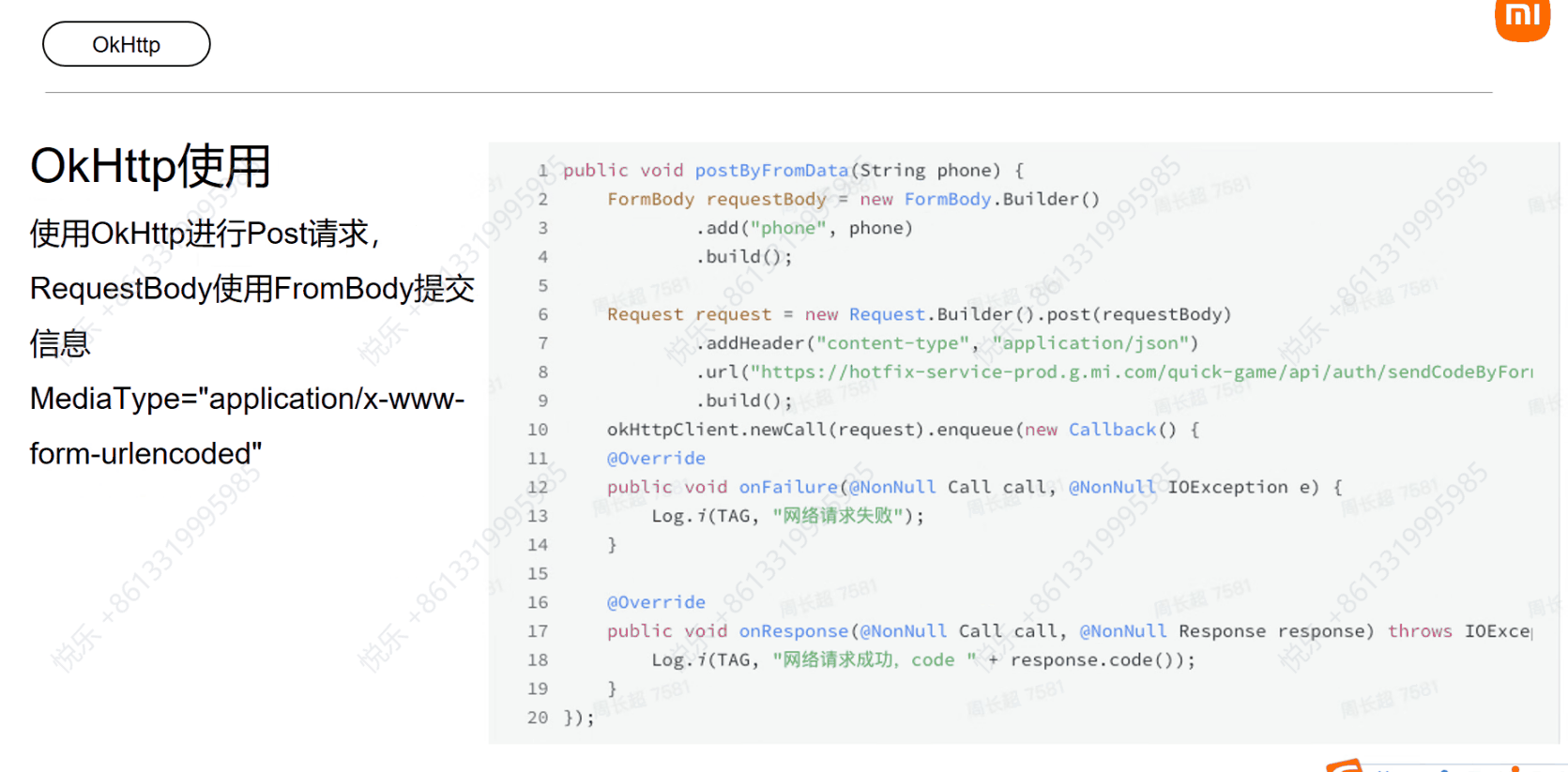Screen dimensions: 1568x772
Task: Click the closing '});' on line 20
Action: point(579,718)
